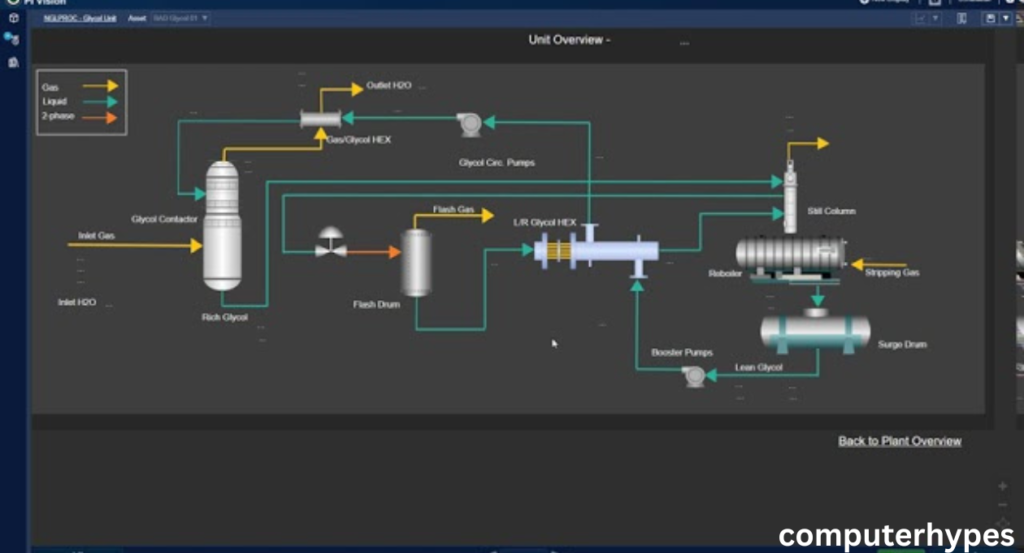Click the 2-phase entry in the legend
Screen dimensions: 1024x553
(58, 116)
